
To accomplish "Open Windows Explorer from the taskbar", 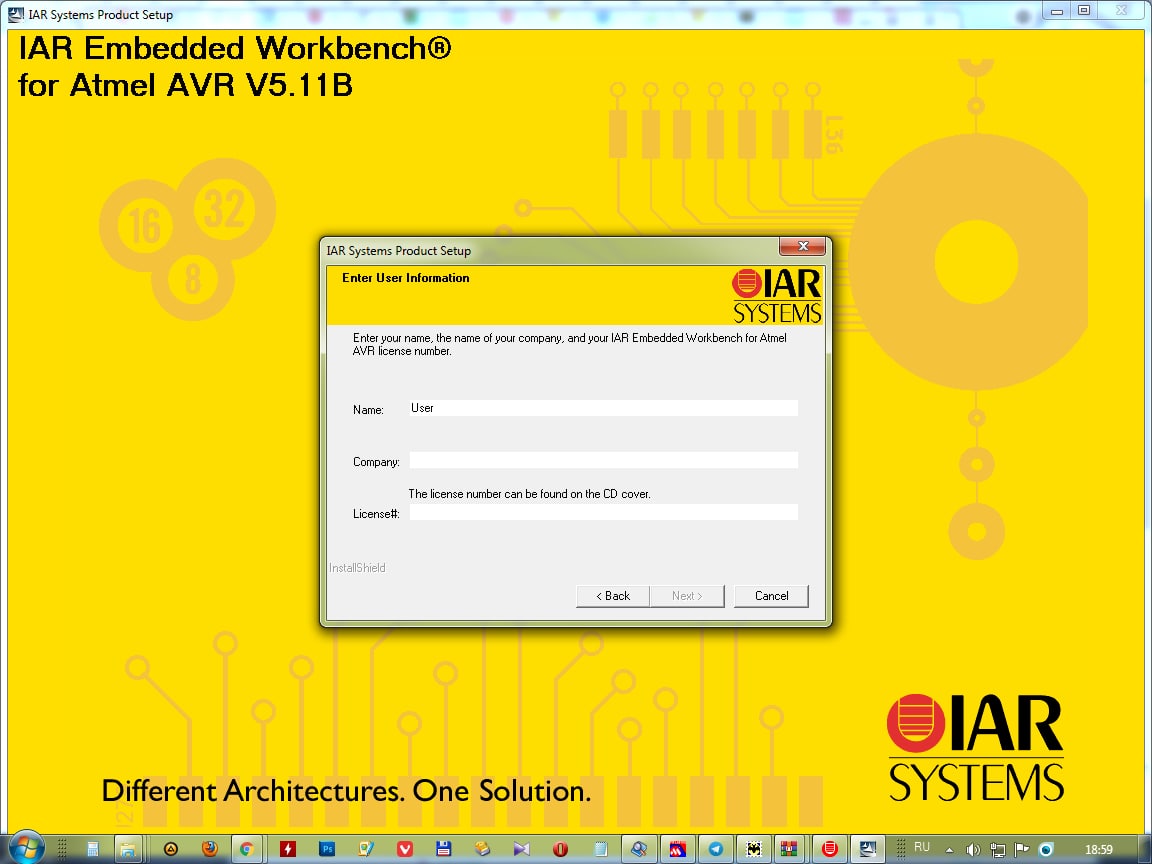I will [128, 849].
